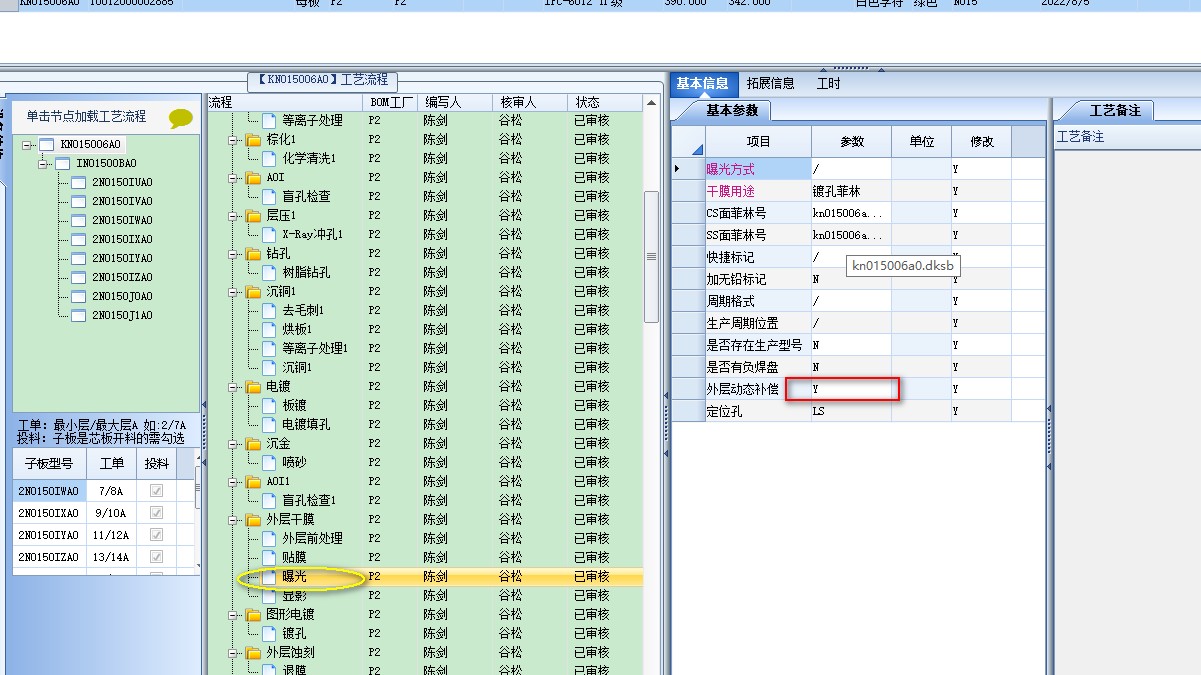The image size is (1201, 675).
Task: Toggle 投料 checkbox for 2N0150IWA0
Action: [x=156, y=491]
